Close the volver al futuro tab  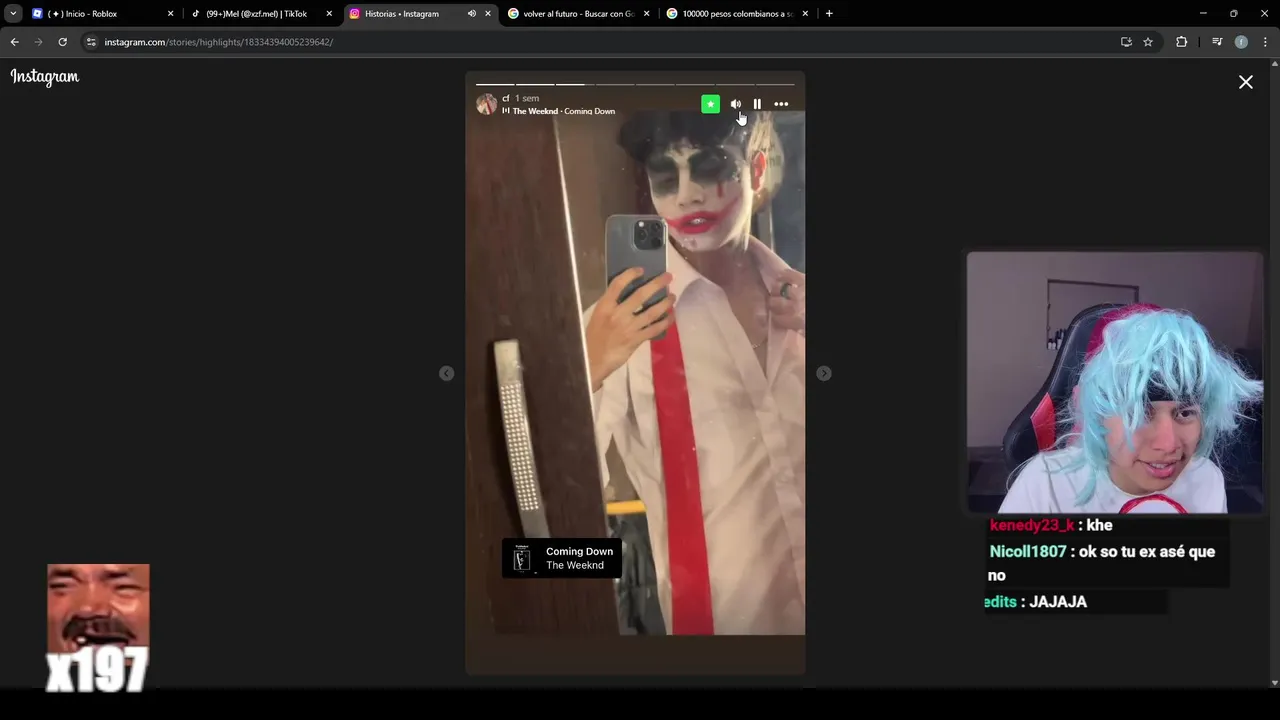point(646,14)
